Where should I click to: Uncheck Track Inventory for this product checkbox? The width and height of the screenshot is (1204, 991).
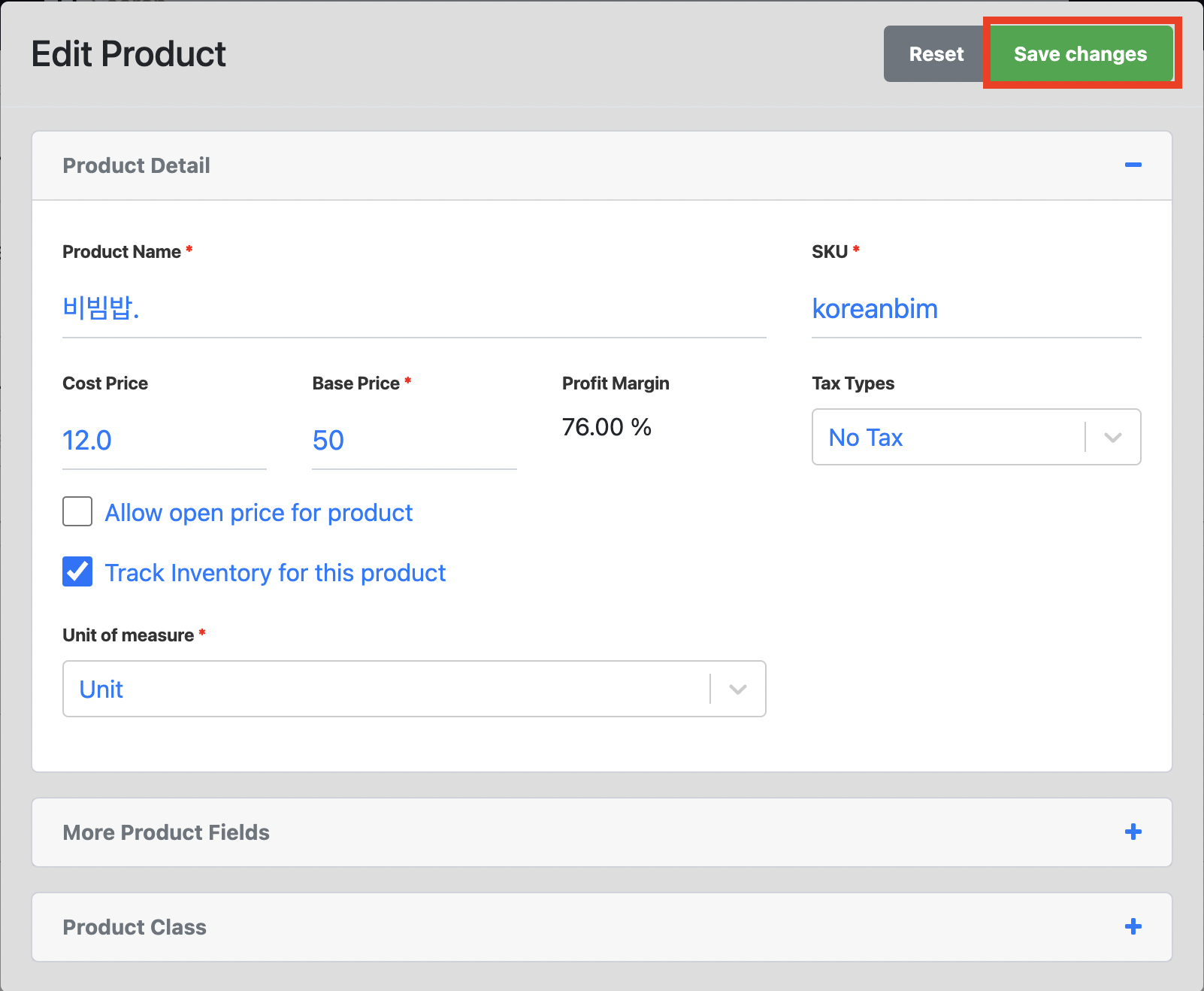coord(77,571)
